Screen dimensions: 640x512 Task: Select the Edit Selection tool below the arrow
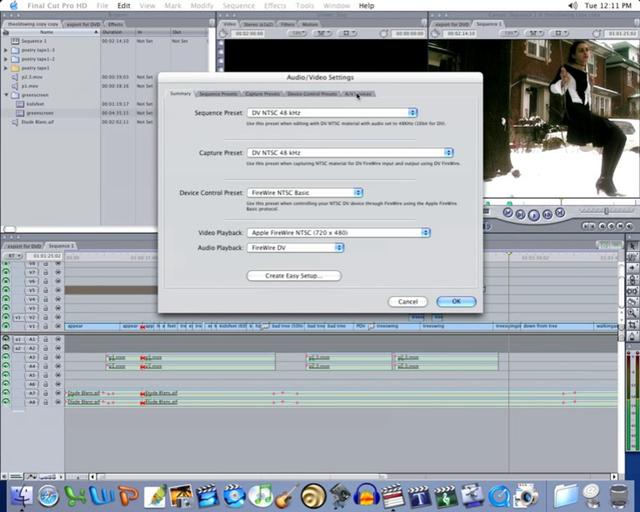coord(632,257)
